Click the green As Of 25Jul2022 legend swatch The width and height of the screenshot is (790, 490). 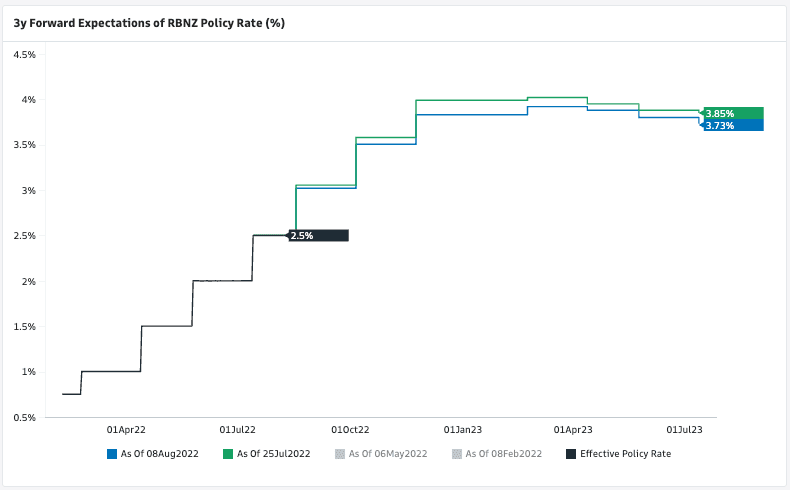[x=228, y=454]
